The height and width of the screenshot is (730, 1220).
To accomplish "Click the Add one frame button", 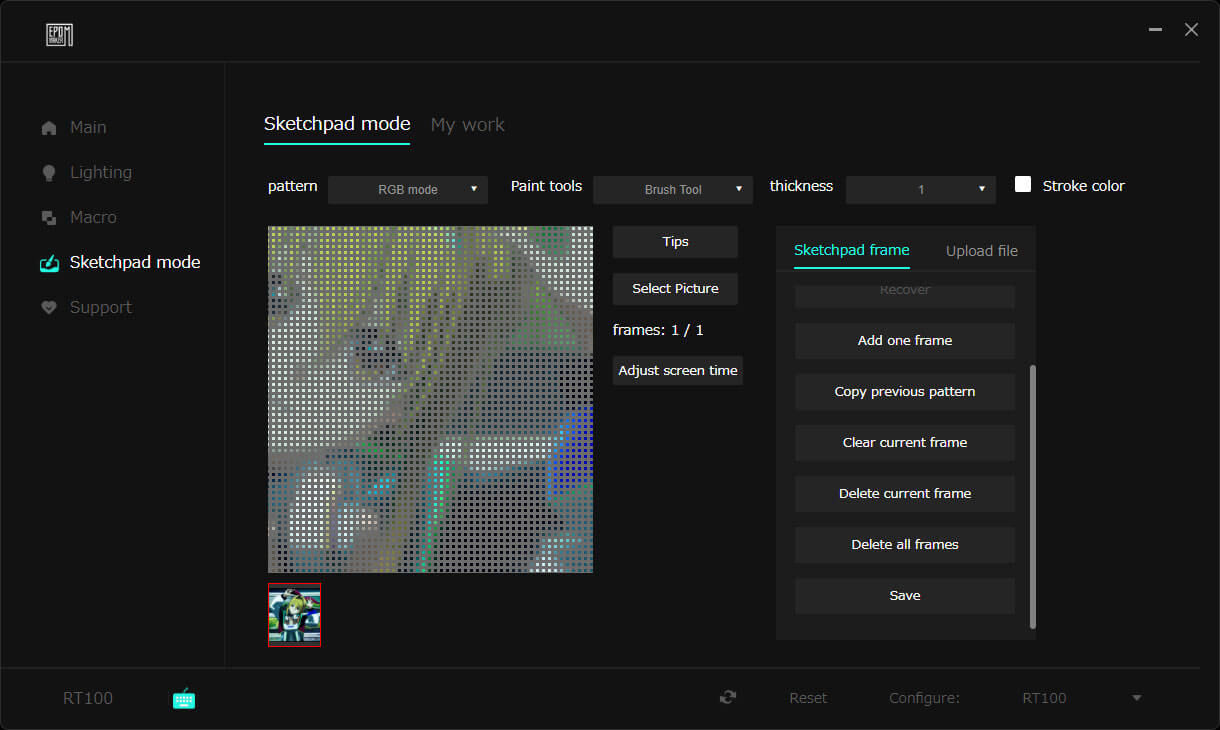I will pos(905,341).
